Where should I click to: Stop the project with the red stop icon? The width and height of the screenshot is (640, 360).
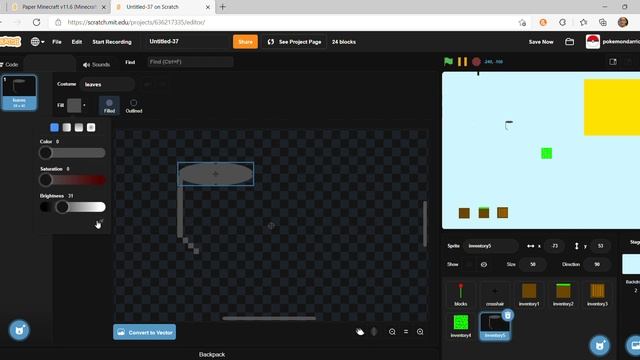click(476, 62)
